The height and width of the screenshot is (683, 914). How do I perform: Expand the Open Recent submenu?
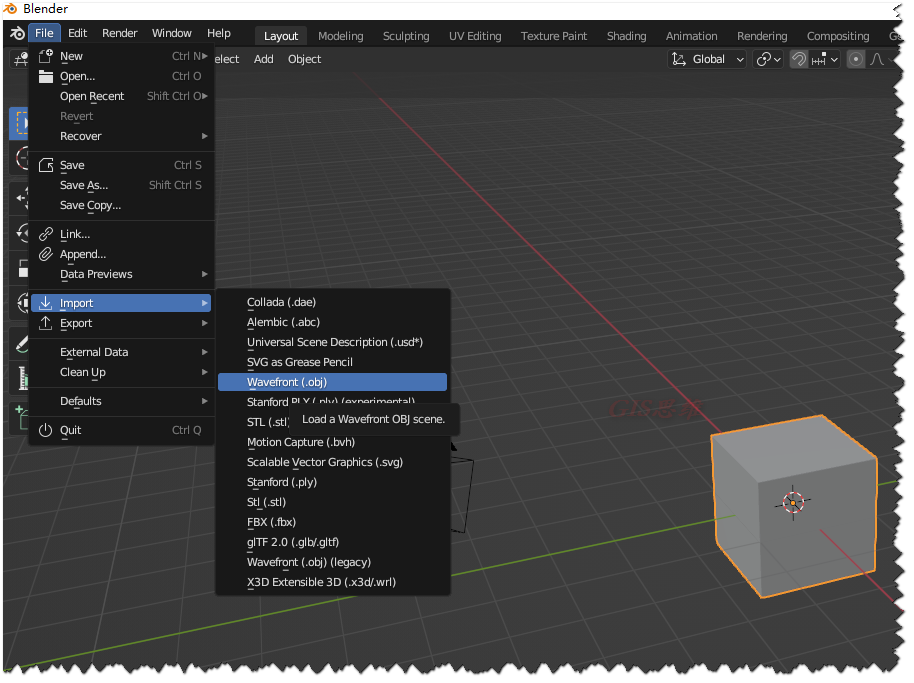tap(121, 96)
